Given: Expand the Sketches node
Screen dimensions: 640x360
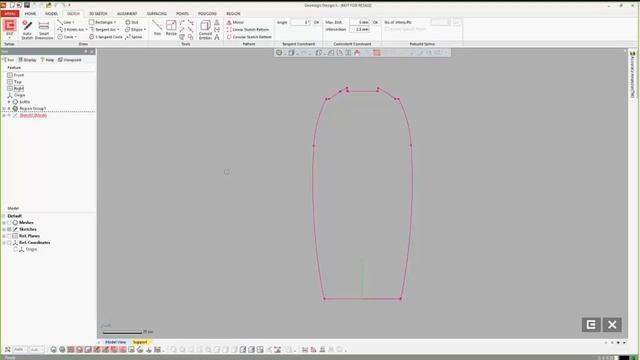Looking at the screenshot, I should click(4, 229).
